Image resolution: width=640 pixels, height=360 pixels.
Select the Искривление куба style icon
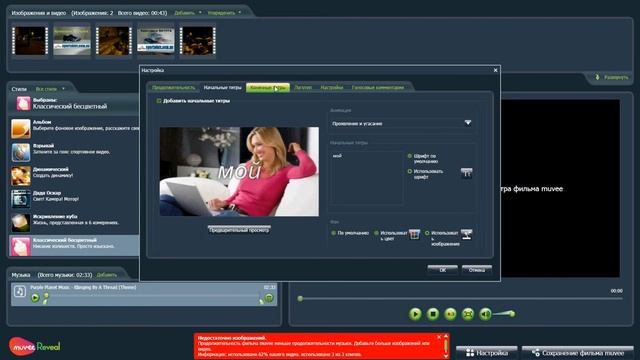(21, 223)
